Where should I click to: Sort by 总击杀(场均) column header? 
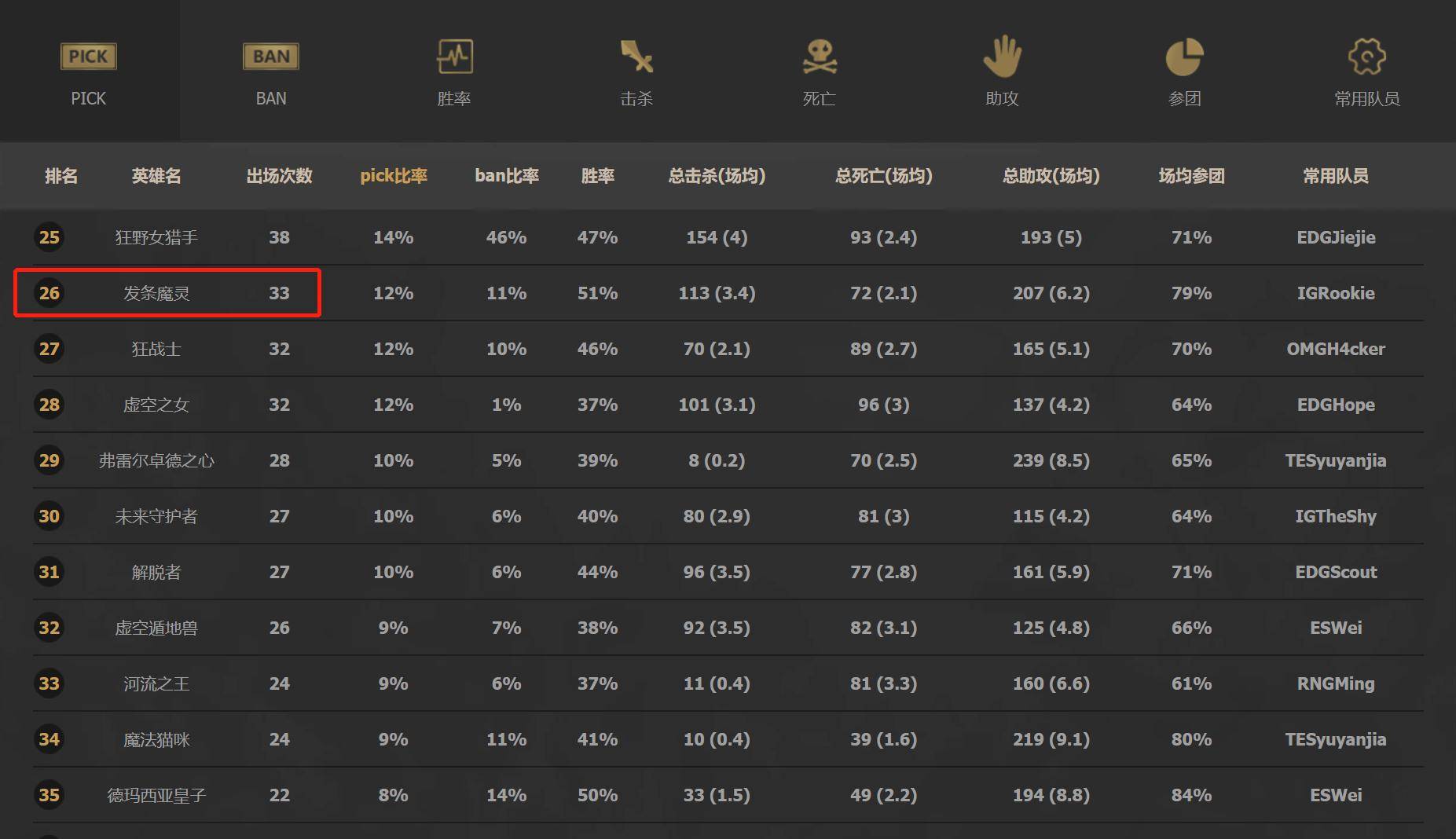pyautogui.click(x=716, y=176)
